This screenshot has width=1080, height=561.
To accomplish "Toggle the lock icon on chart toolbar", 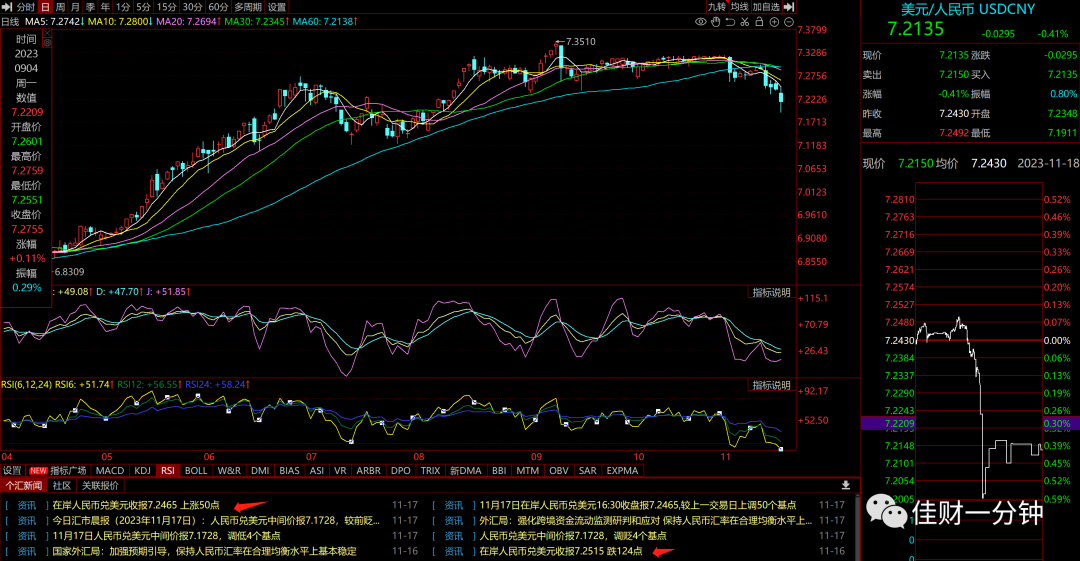I will [x=759, y=22].
